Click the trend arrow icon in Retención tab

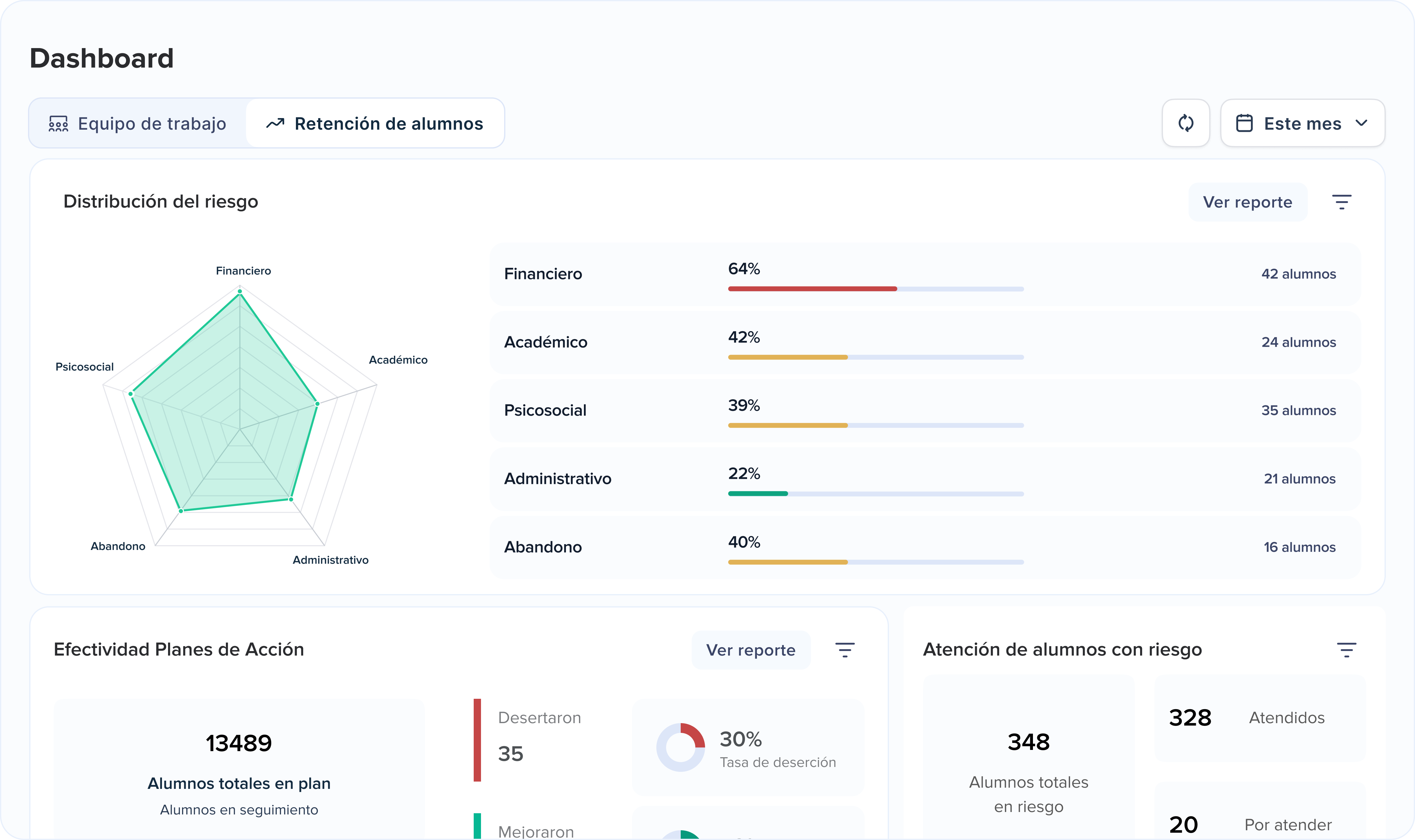coord(275,123)
